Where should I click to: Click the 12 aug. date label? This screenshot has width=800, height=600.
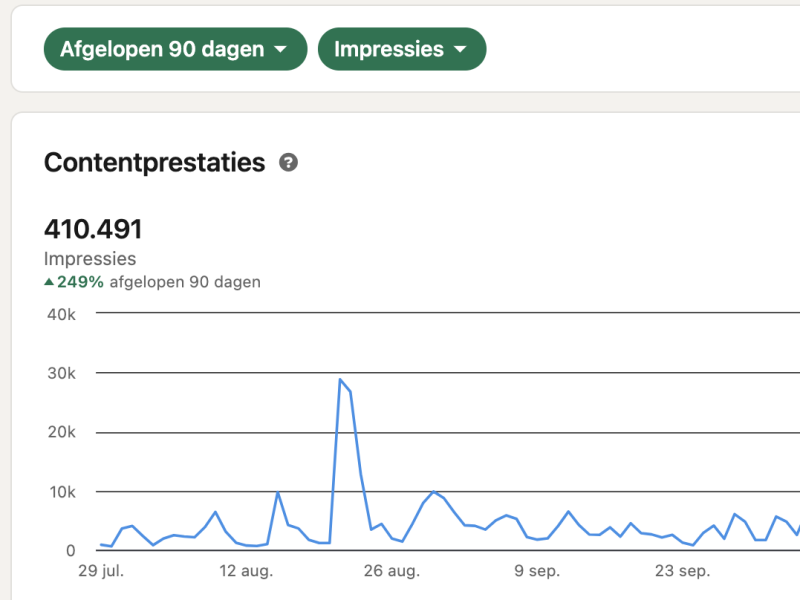(x=245, y=572)
